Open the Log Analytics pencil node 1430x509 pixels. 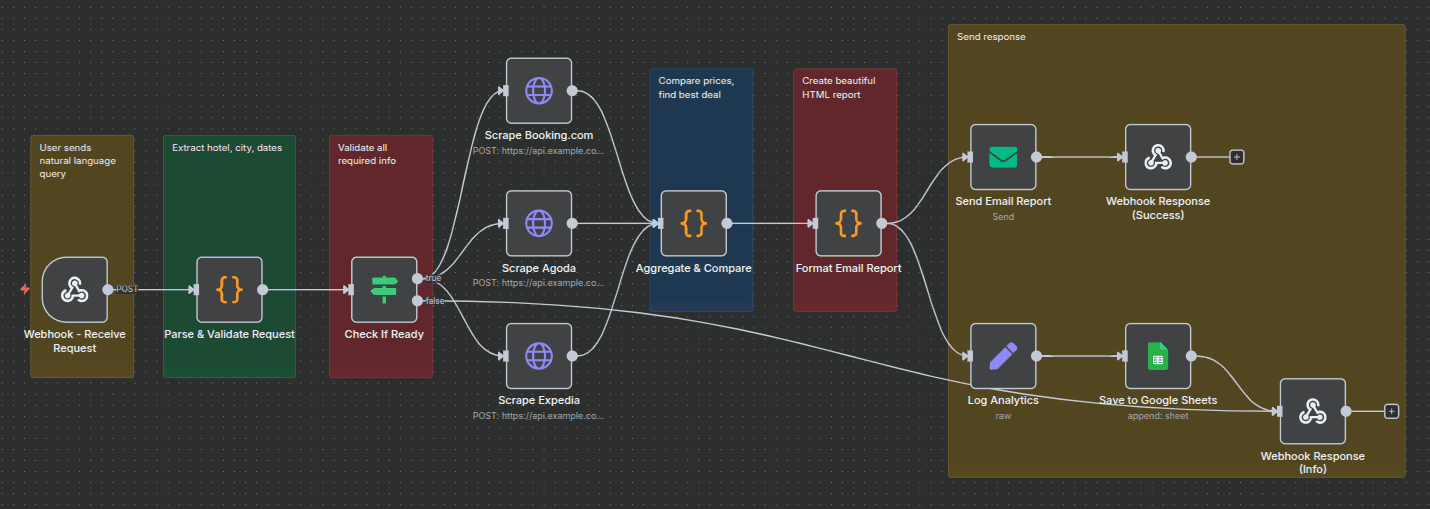(x=1003, y=356)
